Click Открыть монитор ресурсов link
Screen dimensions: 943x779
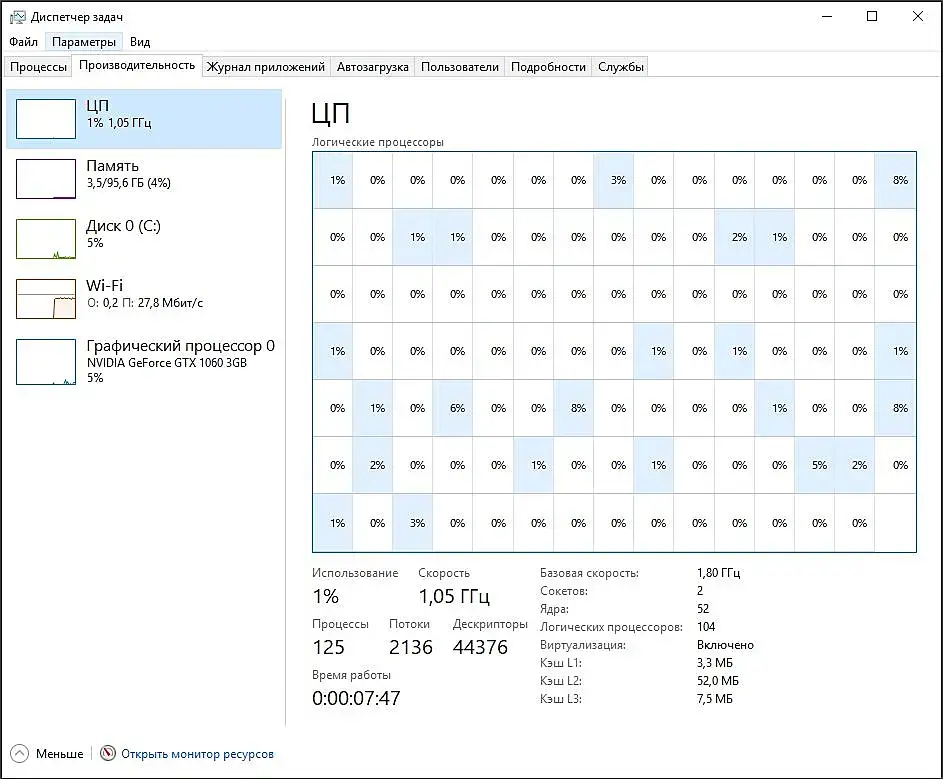click(197, 754)
